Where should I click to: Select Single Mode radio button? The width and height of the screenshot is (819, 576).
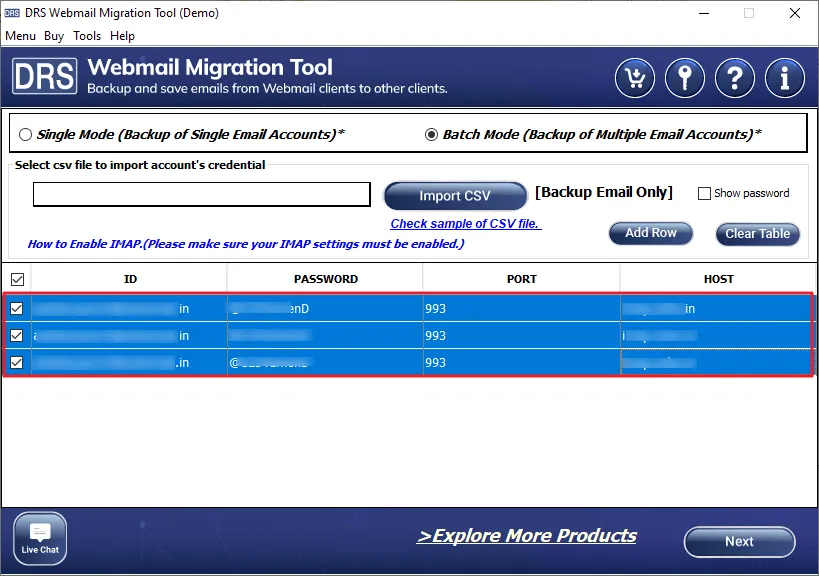pyautogui.click(x=25, y=135)
